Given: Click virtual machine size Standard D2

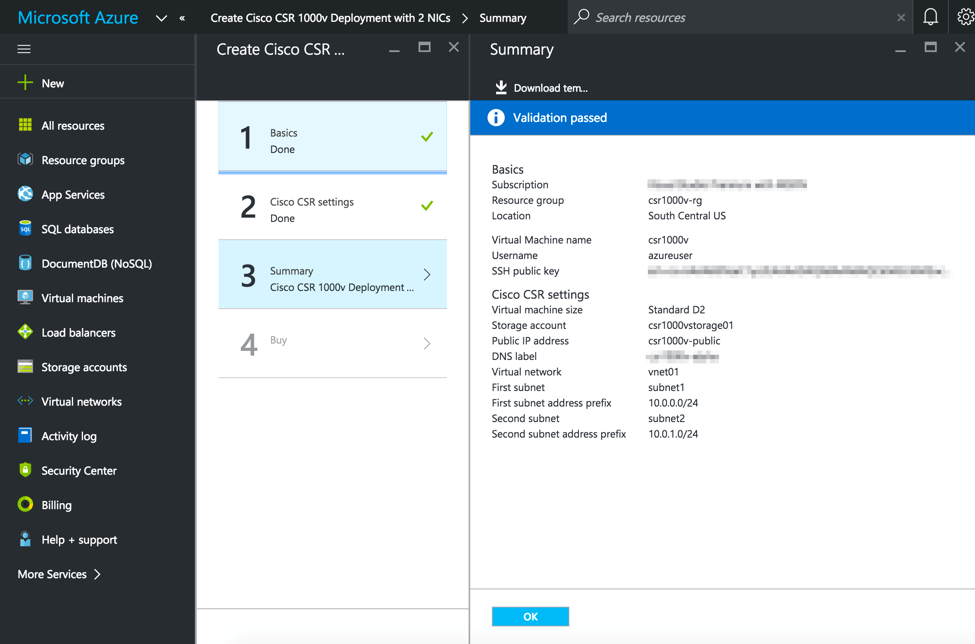Looking at the screenshot, I should pos(676,310).
